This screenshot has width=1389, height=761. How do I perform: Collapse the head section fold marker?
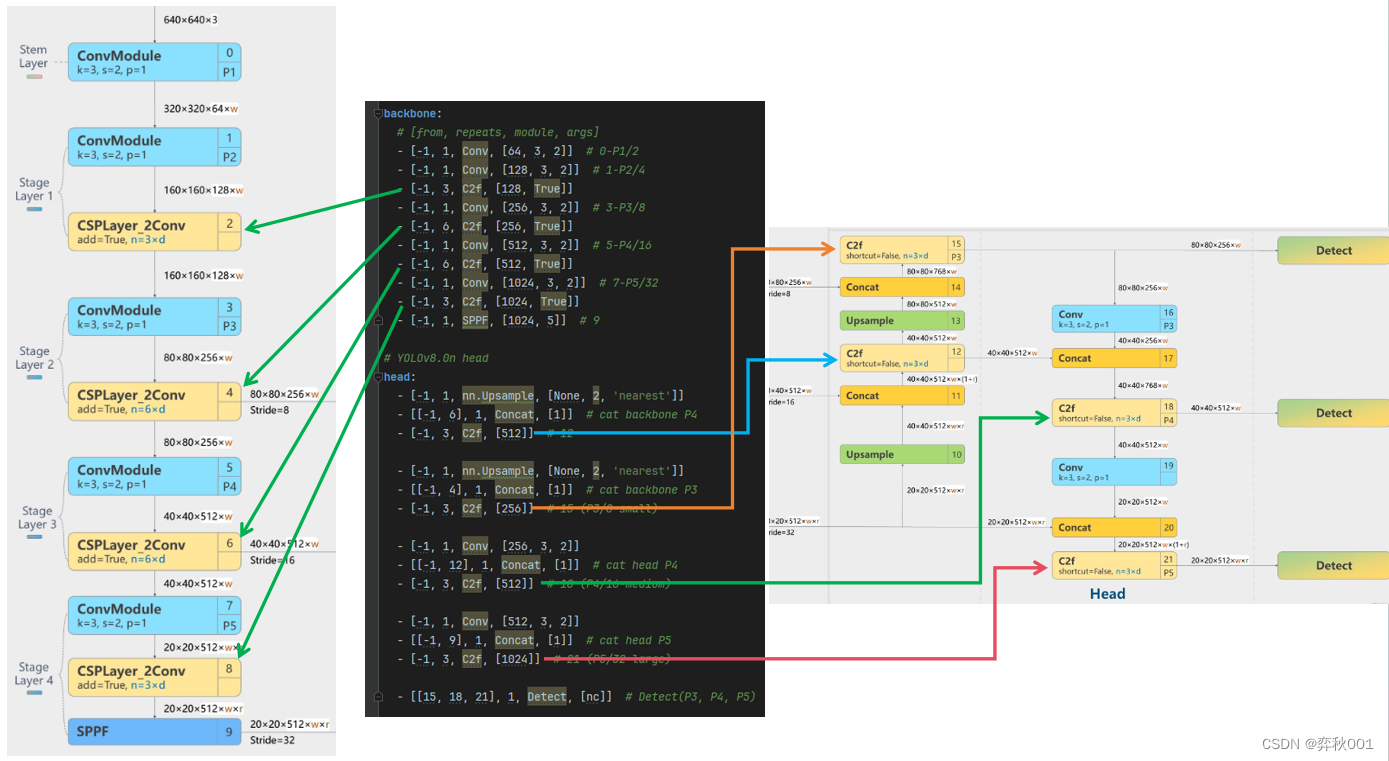click(x=378, y=377)
